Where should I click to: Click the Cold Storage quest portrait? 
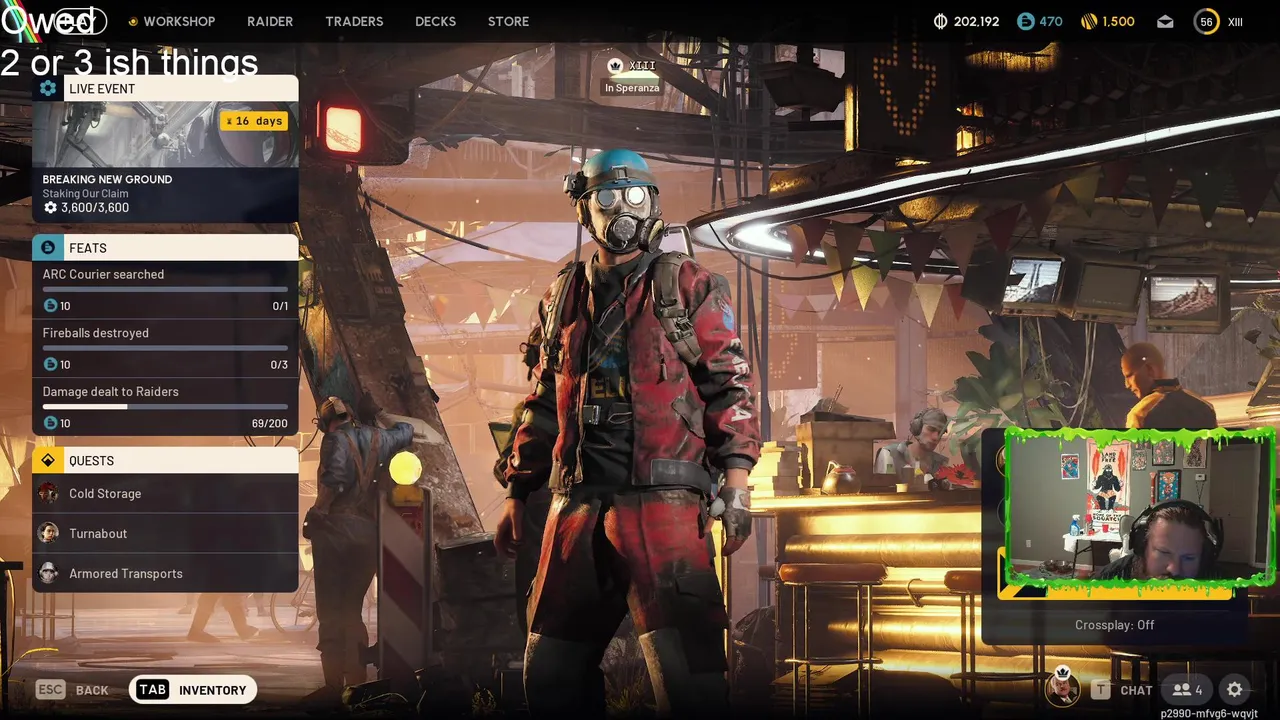pyautogui.click(x=48, y=493)
